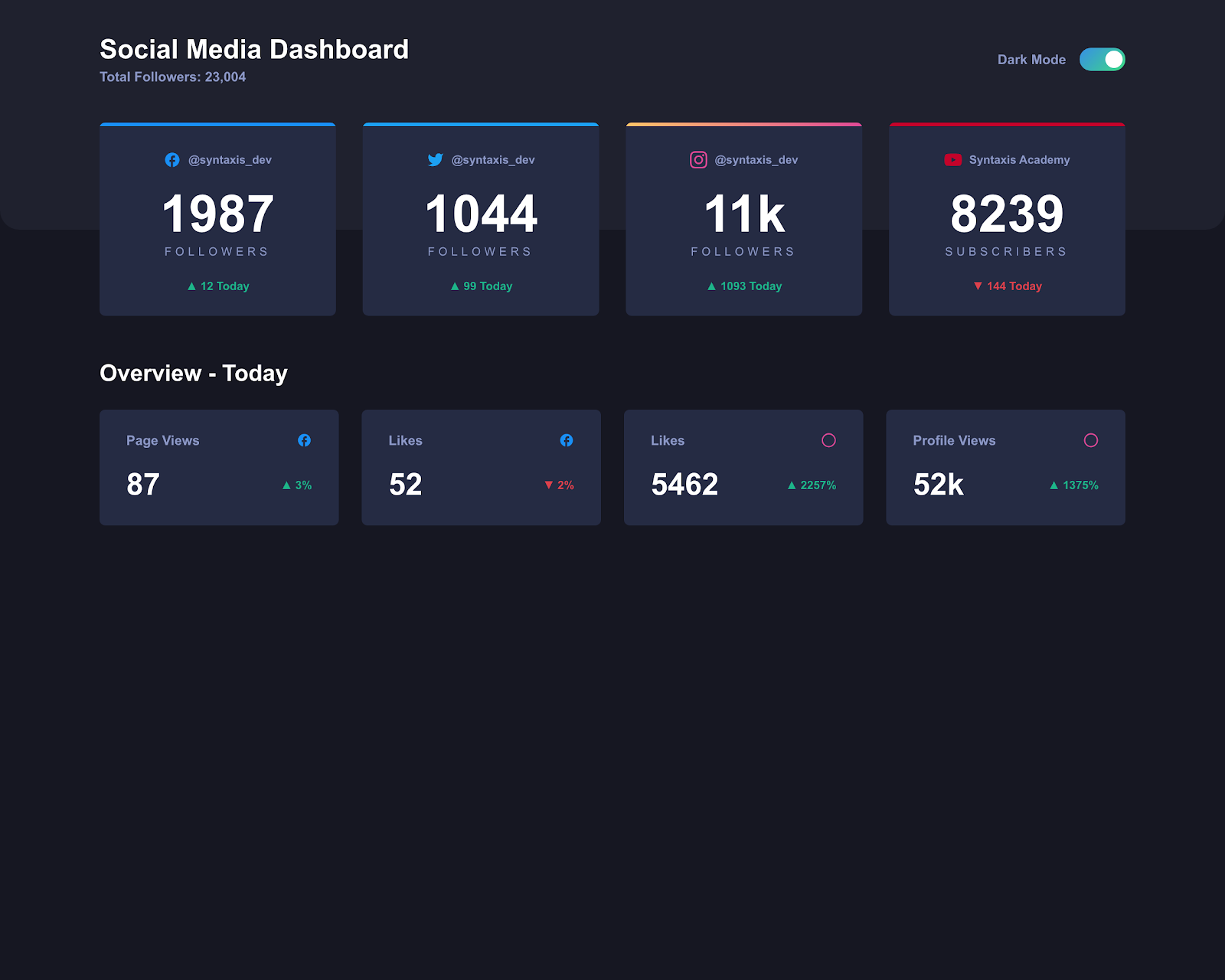Click the Facebook icon on Page Views card
1225x980 pixels.
coord(305,440)
